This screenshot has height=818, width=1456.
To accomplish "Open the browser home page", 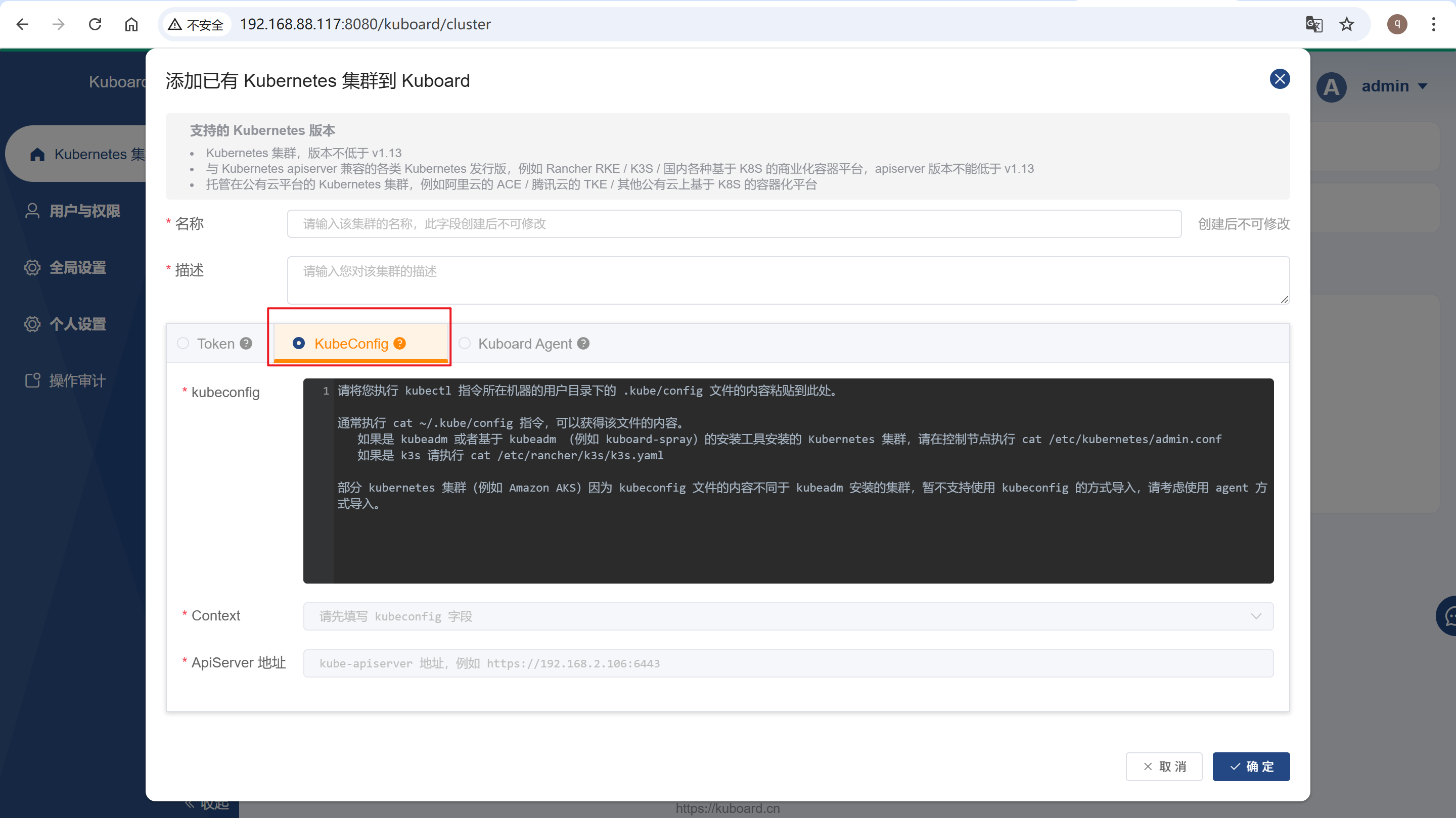I will pyautogui.click(x=131, y=24).
